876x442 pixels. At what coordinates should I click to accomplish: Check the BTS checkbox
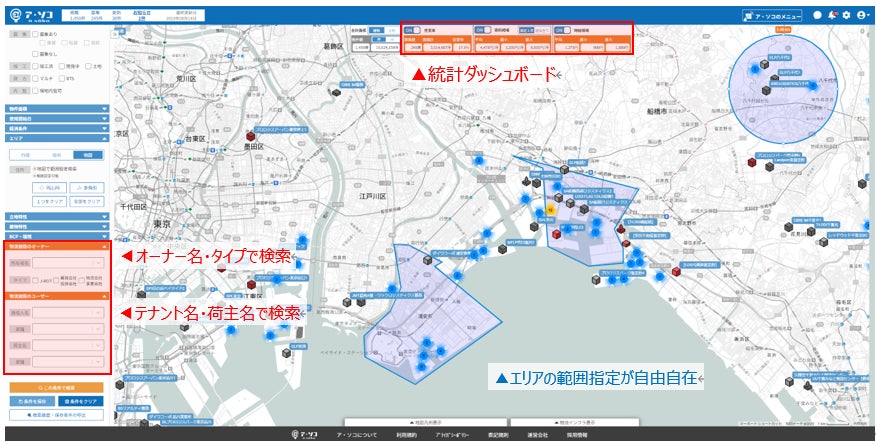(62, 78)
